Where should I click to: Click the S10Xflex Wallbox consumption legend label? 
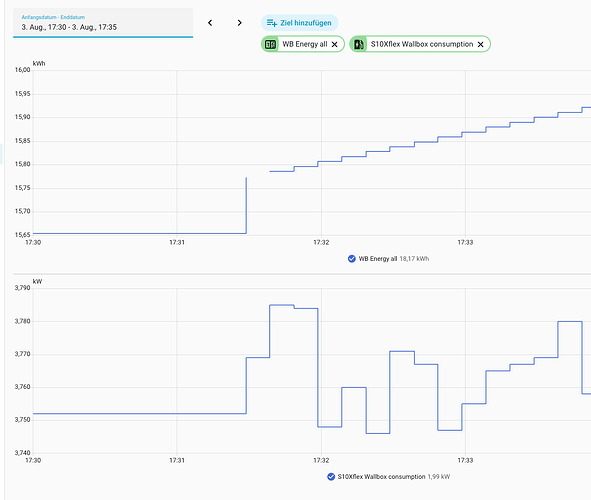[381, 477]
